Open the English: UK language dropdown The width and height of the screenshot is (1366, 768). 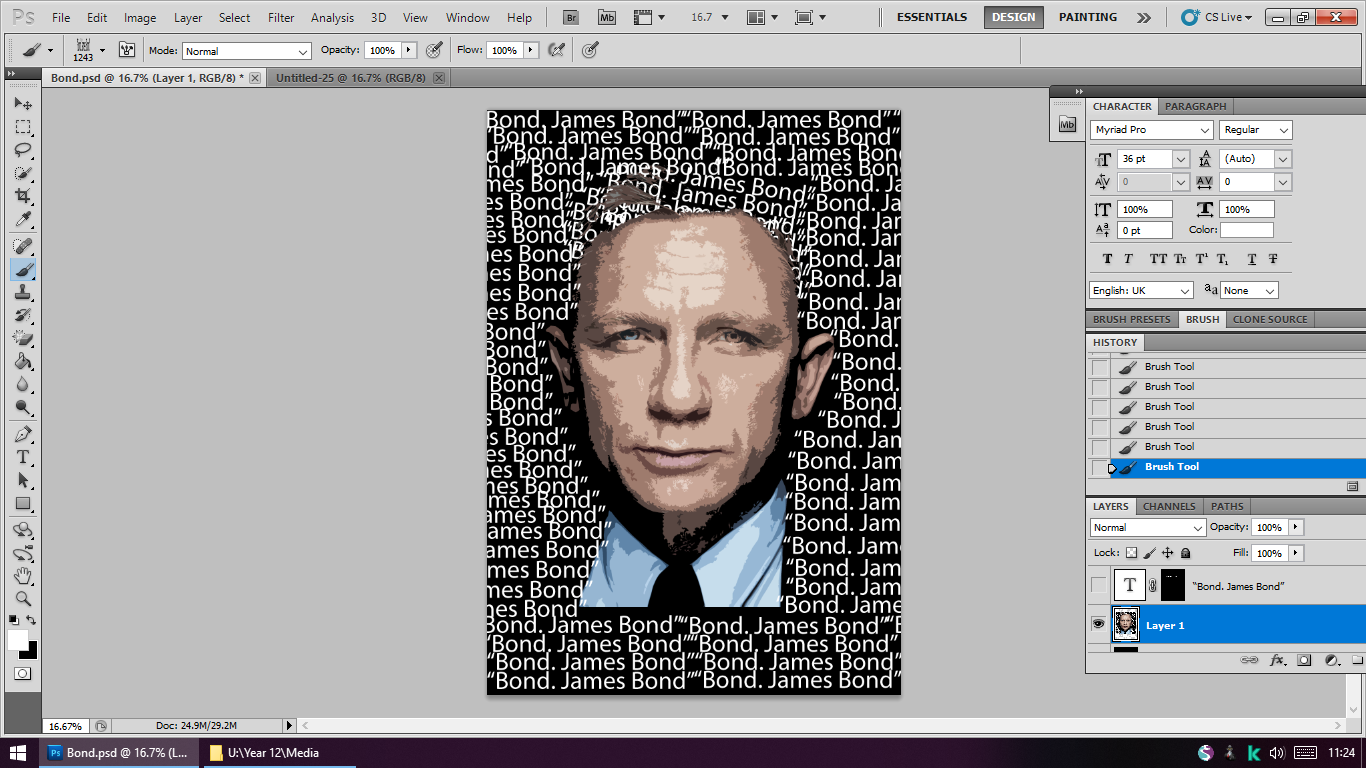click(1141, 290)
